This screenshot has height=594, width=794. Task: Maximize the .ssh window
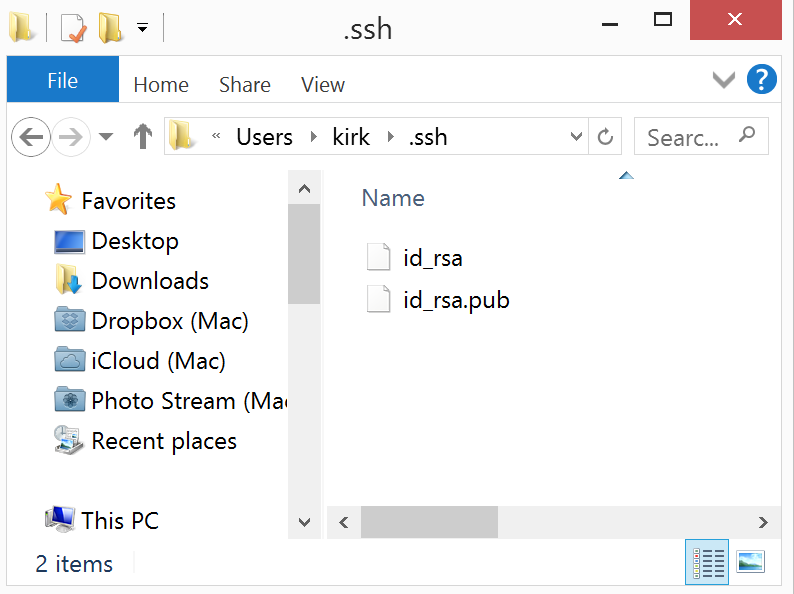(662, 20)
